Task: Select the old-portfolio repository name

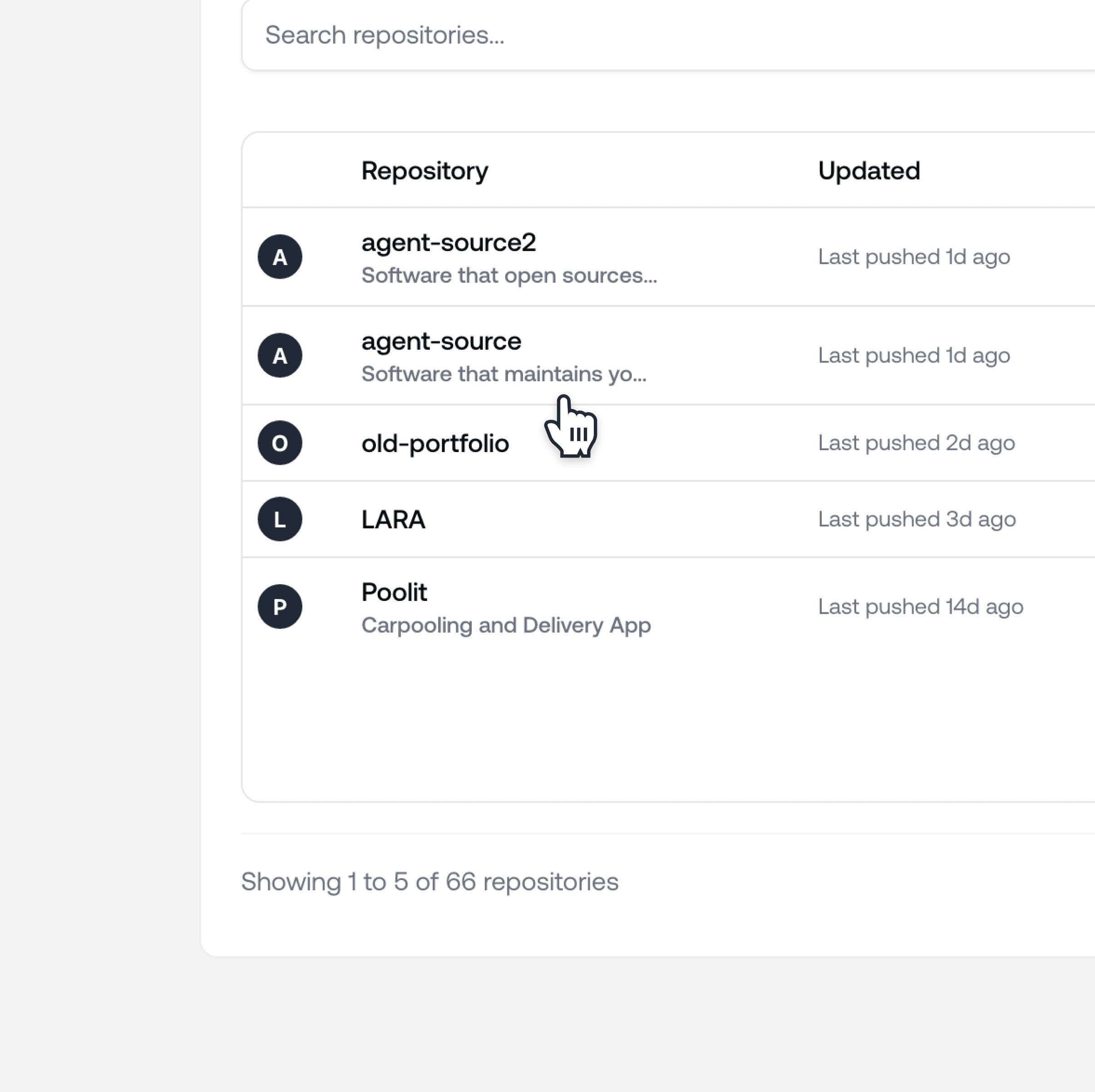Action: point(435,443)
